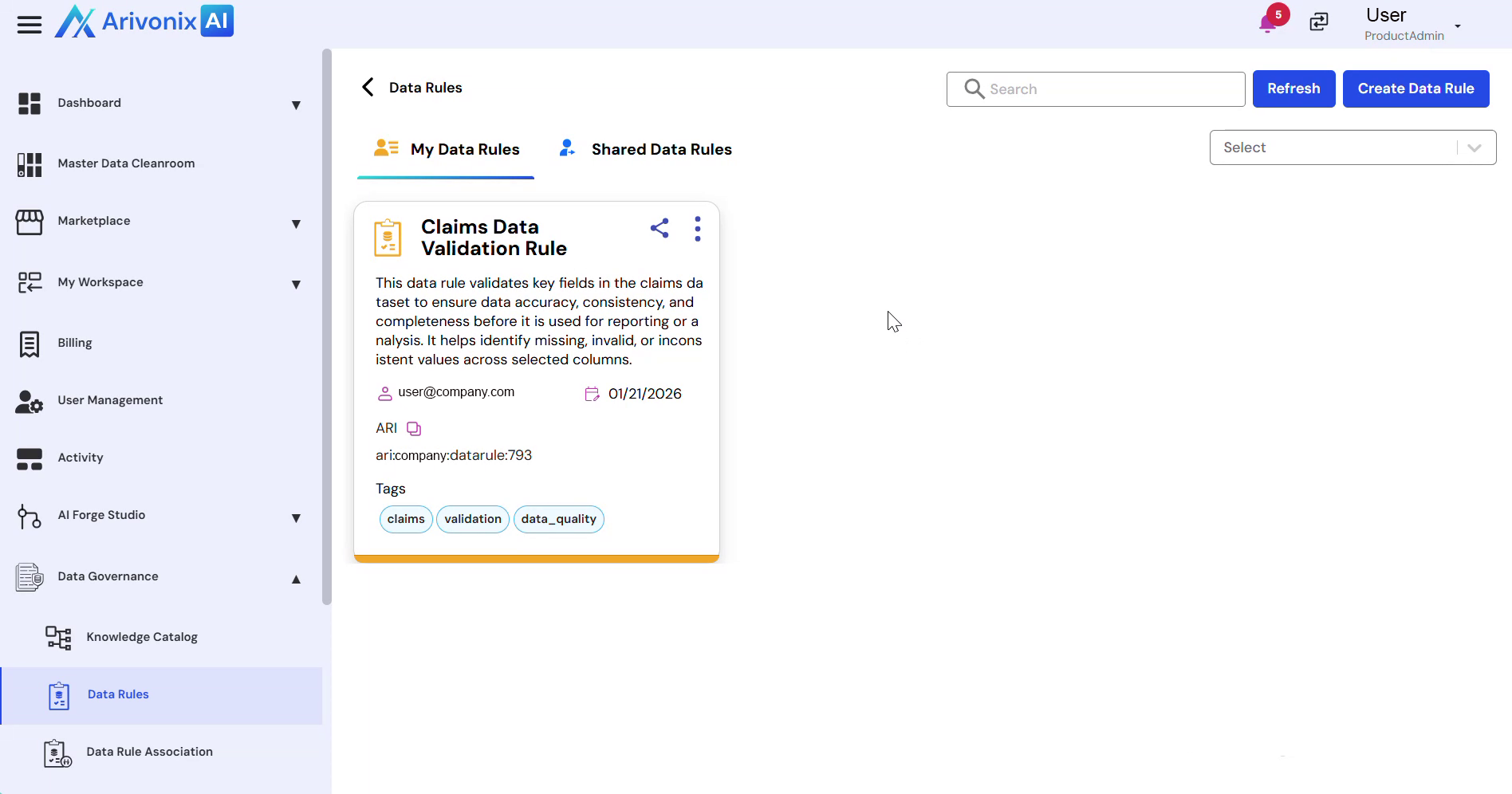
Task: Expand the Marketplace sidebar section
Action: pyautogui.click(x=296, y=223)
